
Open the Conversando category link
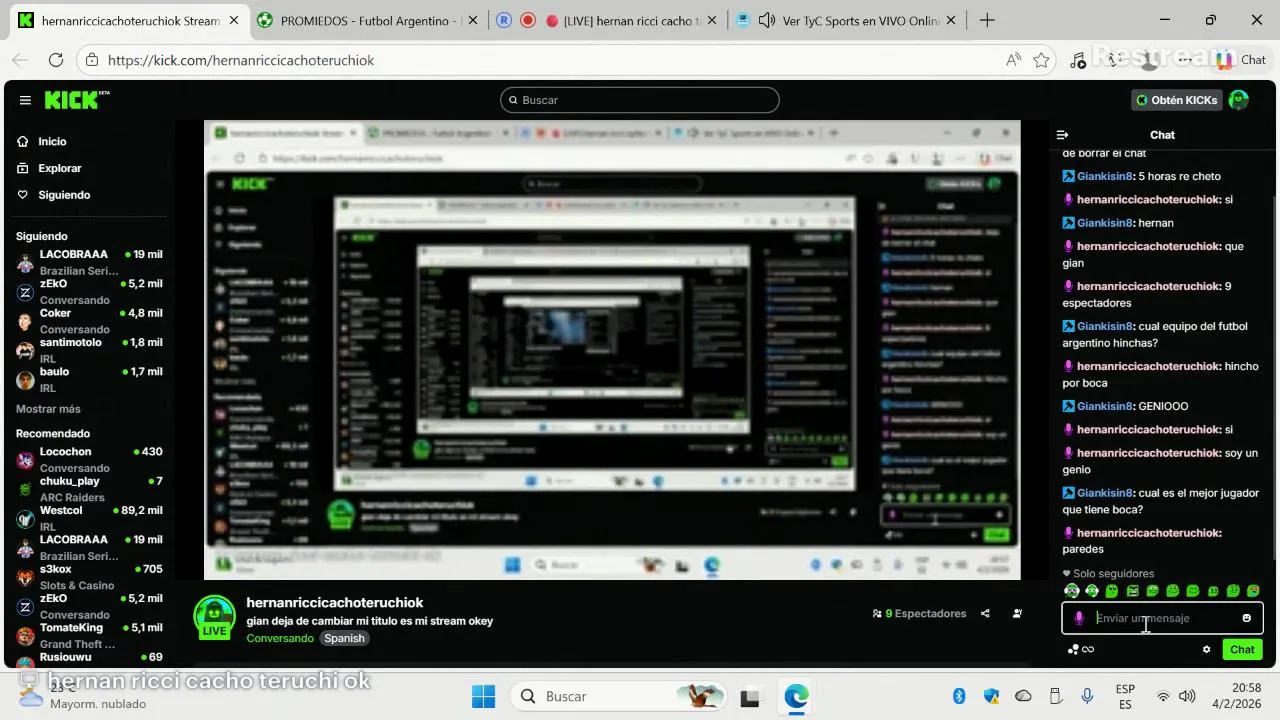coord(280,638)
